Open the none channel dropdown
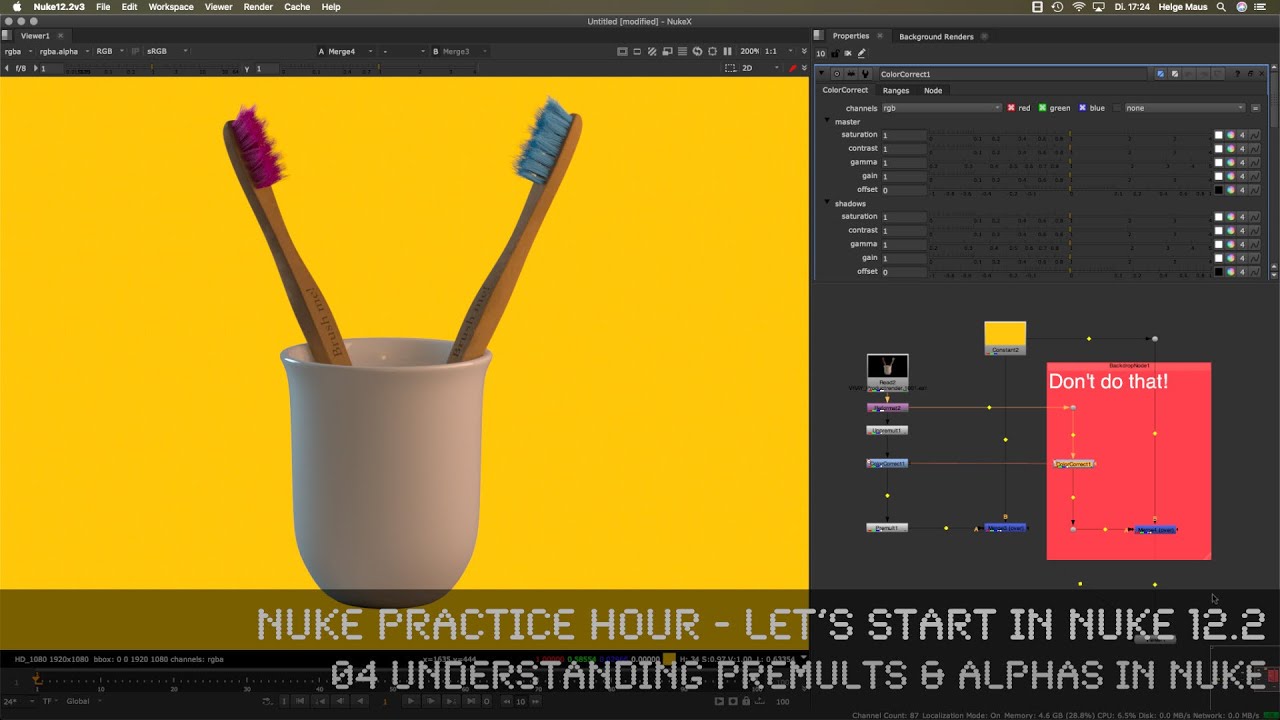 click(x=1185, y=108)
